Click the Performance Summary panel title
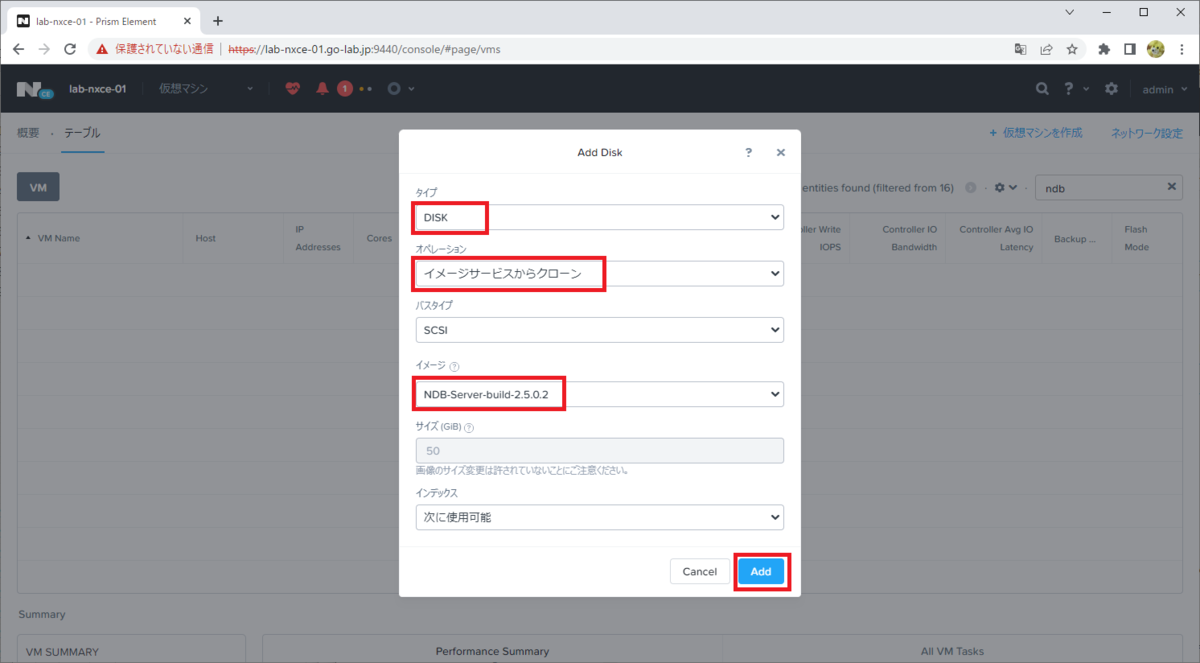1200x663 pixels. pos(492,651)
